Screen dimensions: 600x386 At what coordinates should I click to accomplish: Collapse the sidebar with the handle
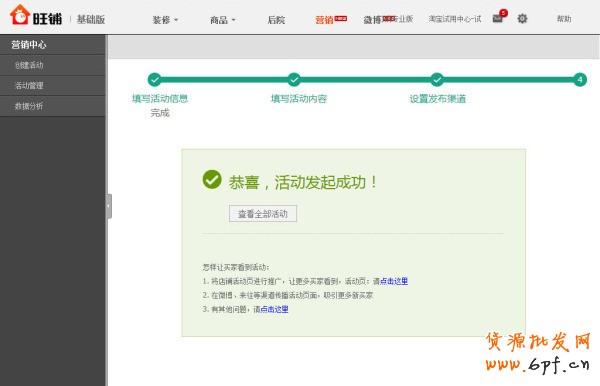109,206
